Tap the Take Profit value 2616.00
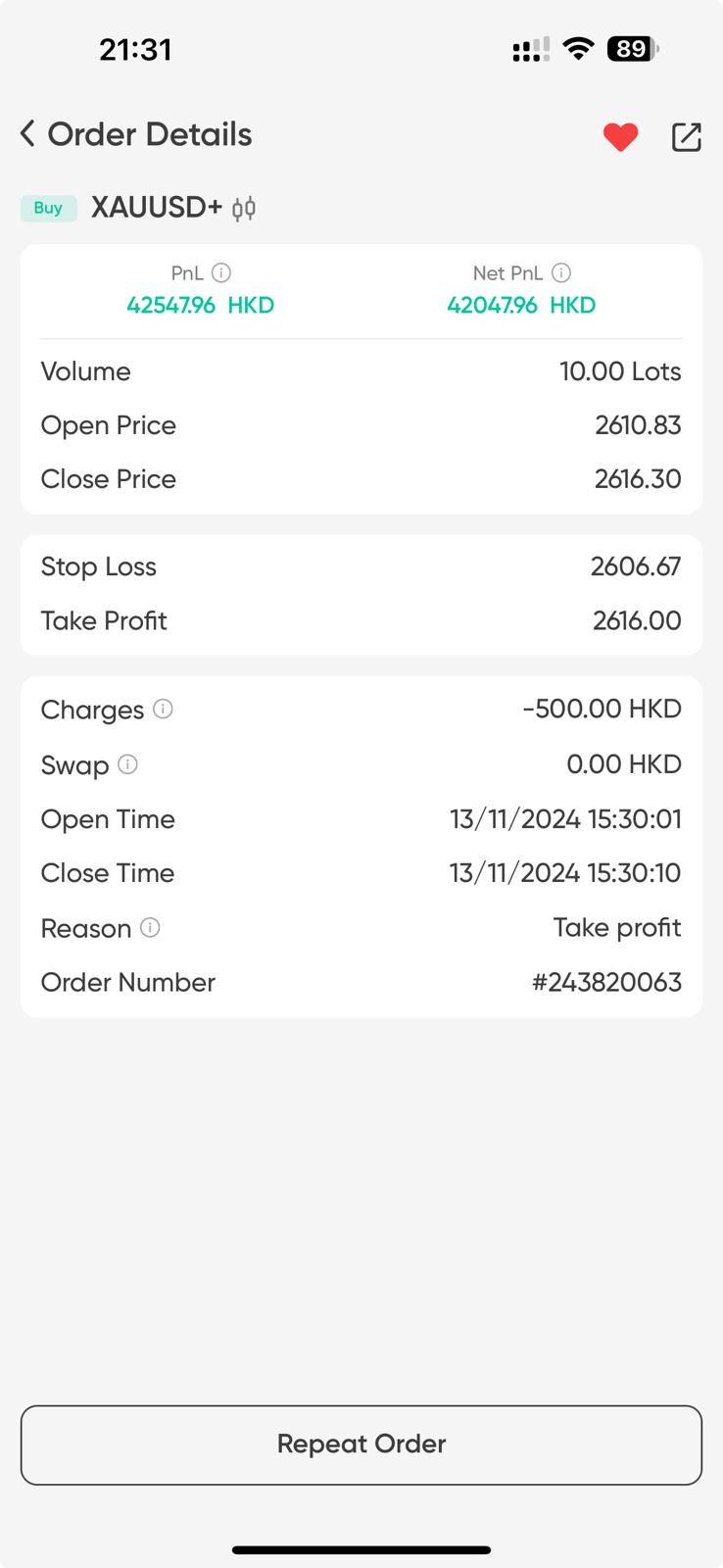The image size is (723, 1568). tap(636, 620)
